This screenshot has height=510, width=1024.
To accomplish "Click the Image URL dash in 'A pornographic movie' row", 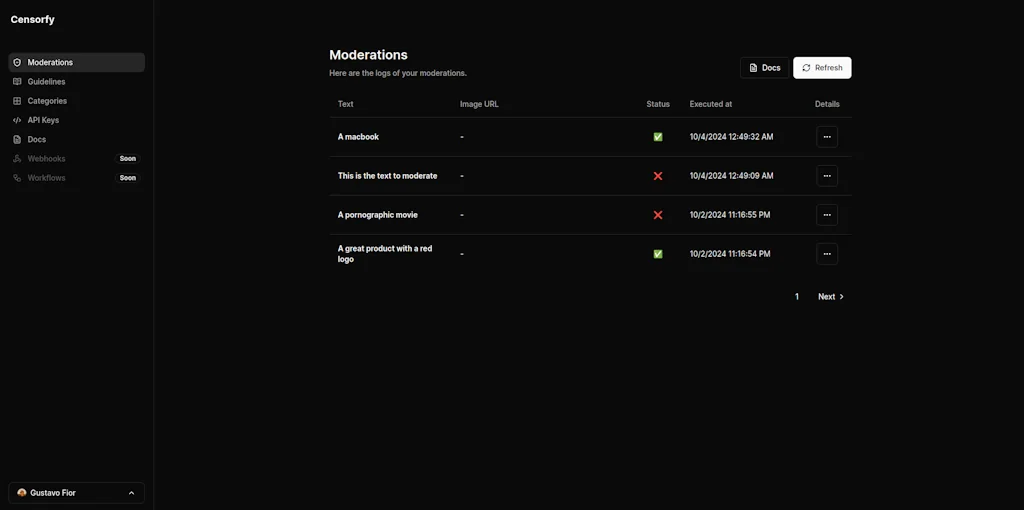I will click(x=462, y=215).
